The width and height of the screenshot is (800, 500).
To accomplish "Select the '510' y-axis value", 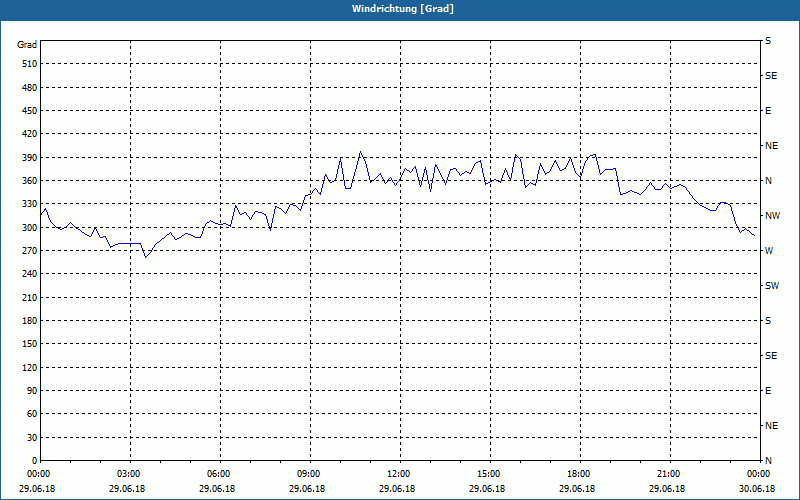I will tap(30, 64).
